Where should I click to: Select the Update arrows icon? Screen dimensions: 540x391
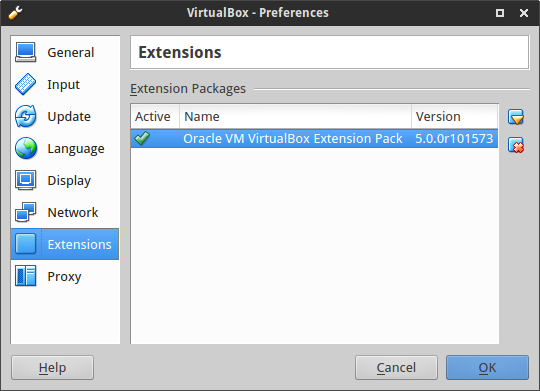point(25,116)
